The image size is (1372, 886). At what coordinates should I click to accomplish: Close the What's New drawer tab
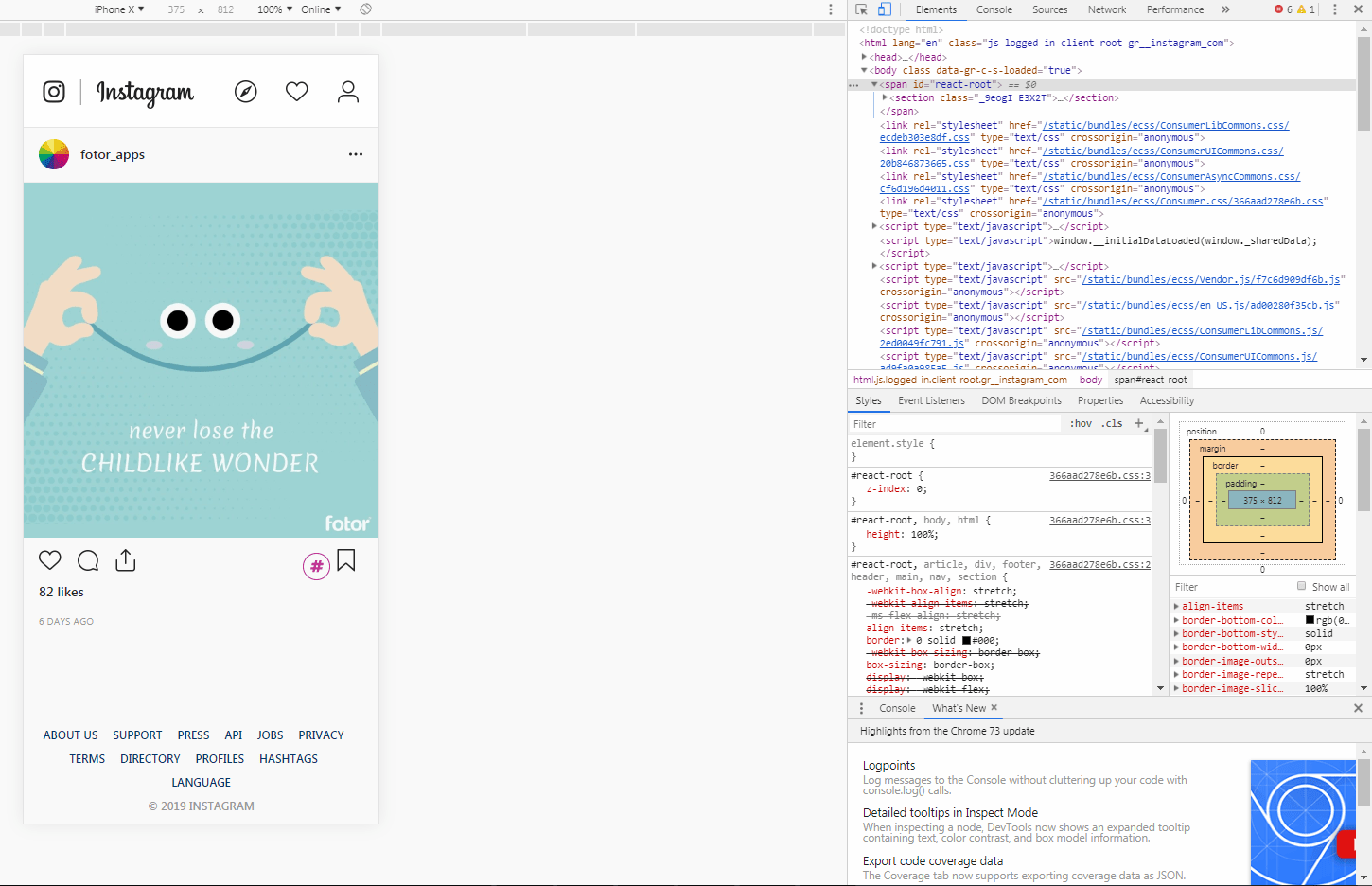(x=994, y=708)
